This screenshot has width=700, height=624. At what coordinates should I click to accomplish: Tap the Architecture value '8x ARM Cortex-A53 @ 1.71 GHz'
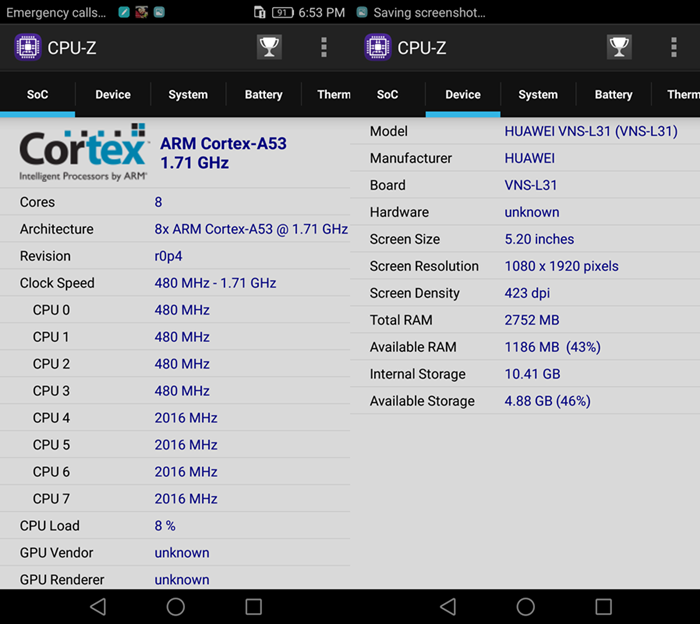click(251, 229)
